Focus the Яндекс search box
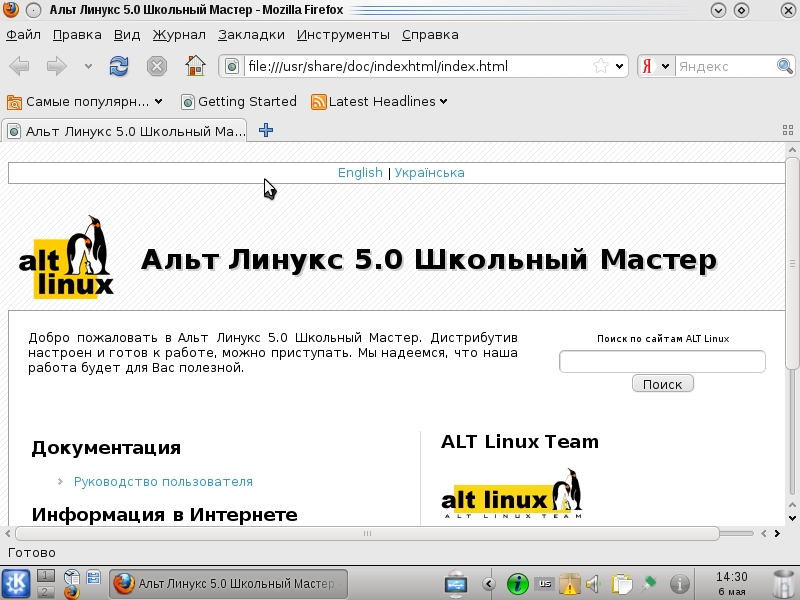 [724, 66]
